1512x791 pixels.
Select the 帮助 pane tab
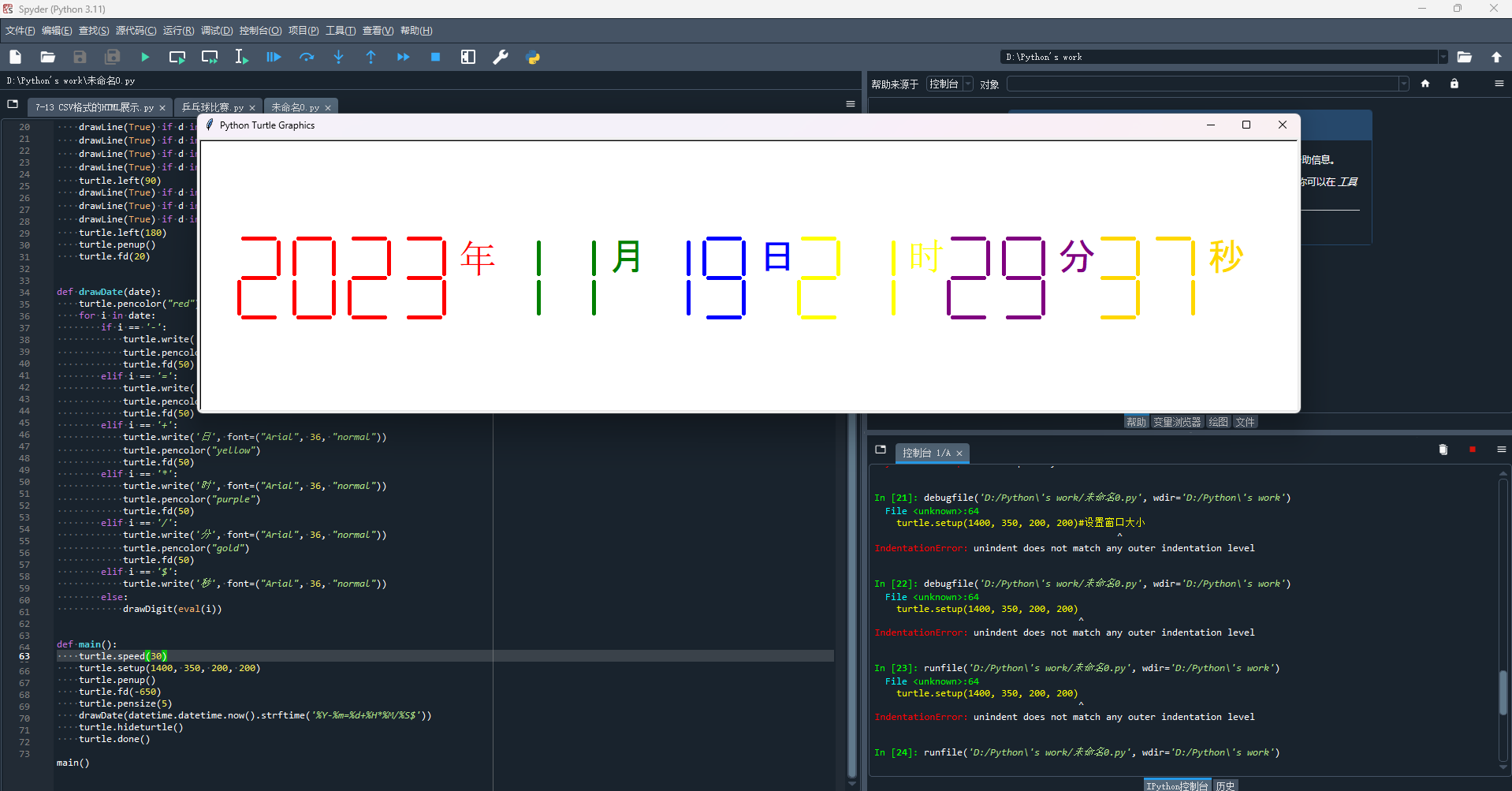point(1136,422)
